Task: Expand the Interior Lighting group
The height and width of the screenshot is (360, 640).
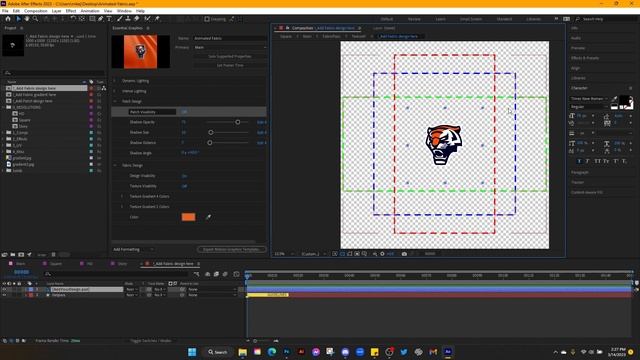Action: (x=115, y=91)
